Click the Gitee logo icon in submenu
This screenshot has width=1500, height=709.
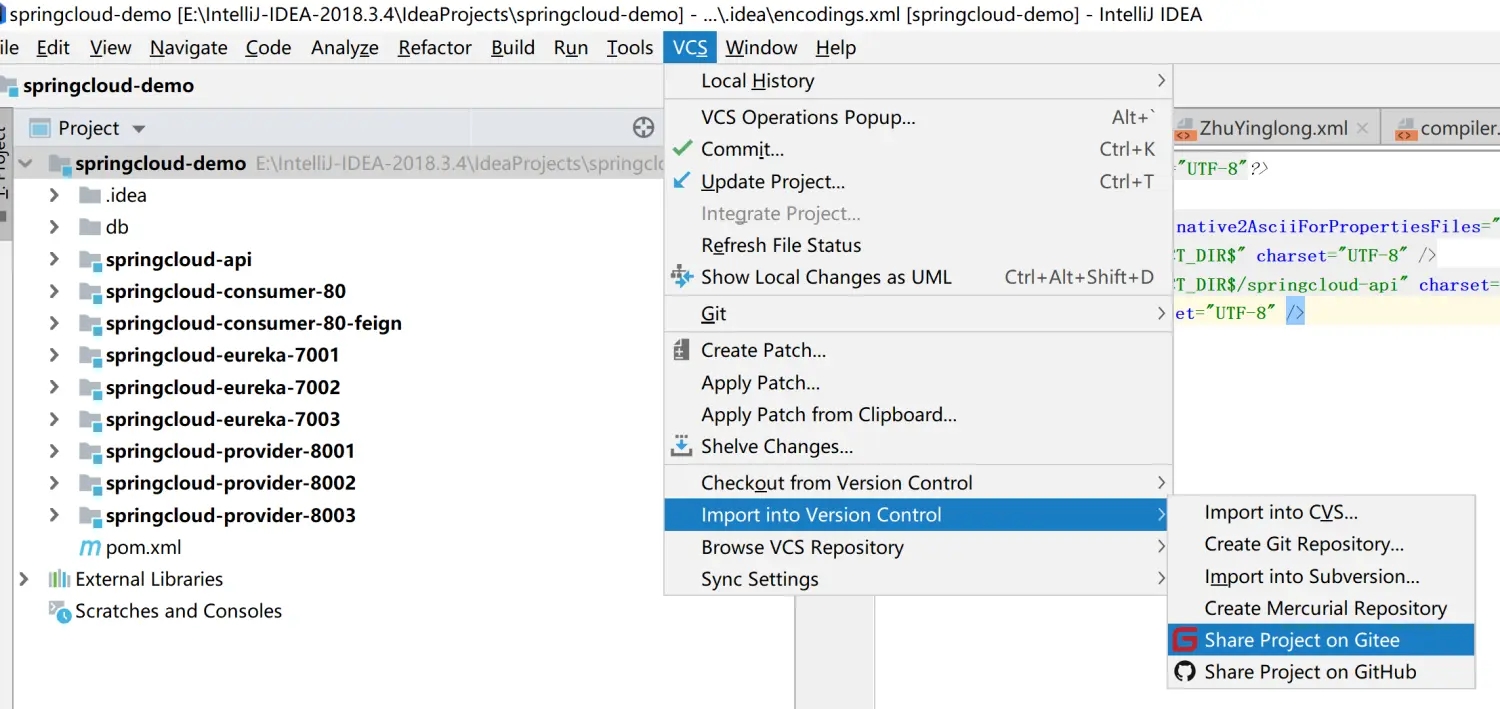click(x=1185, y=640)
